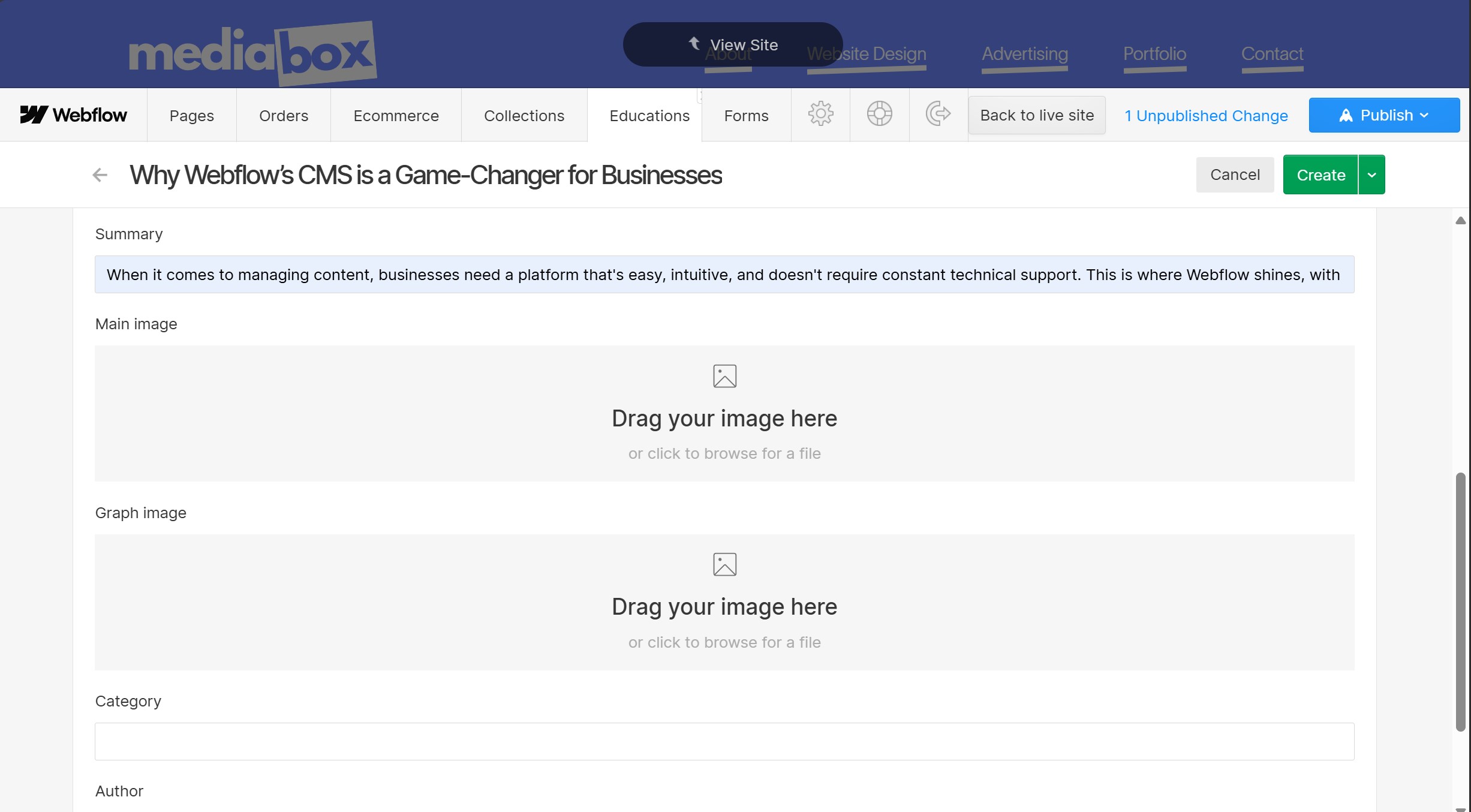Image resolution: width=1471 pixels, height=812 pixels.
Task: Open the Orders tab
Action: [x=284, y=115]
